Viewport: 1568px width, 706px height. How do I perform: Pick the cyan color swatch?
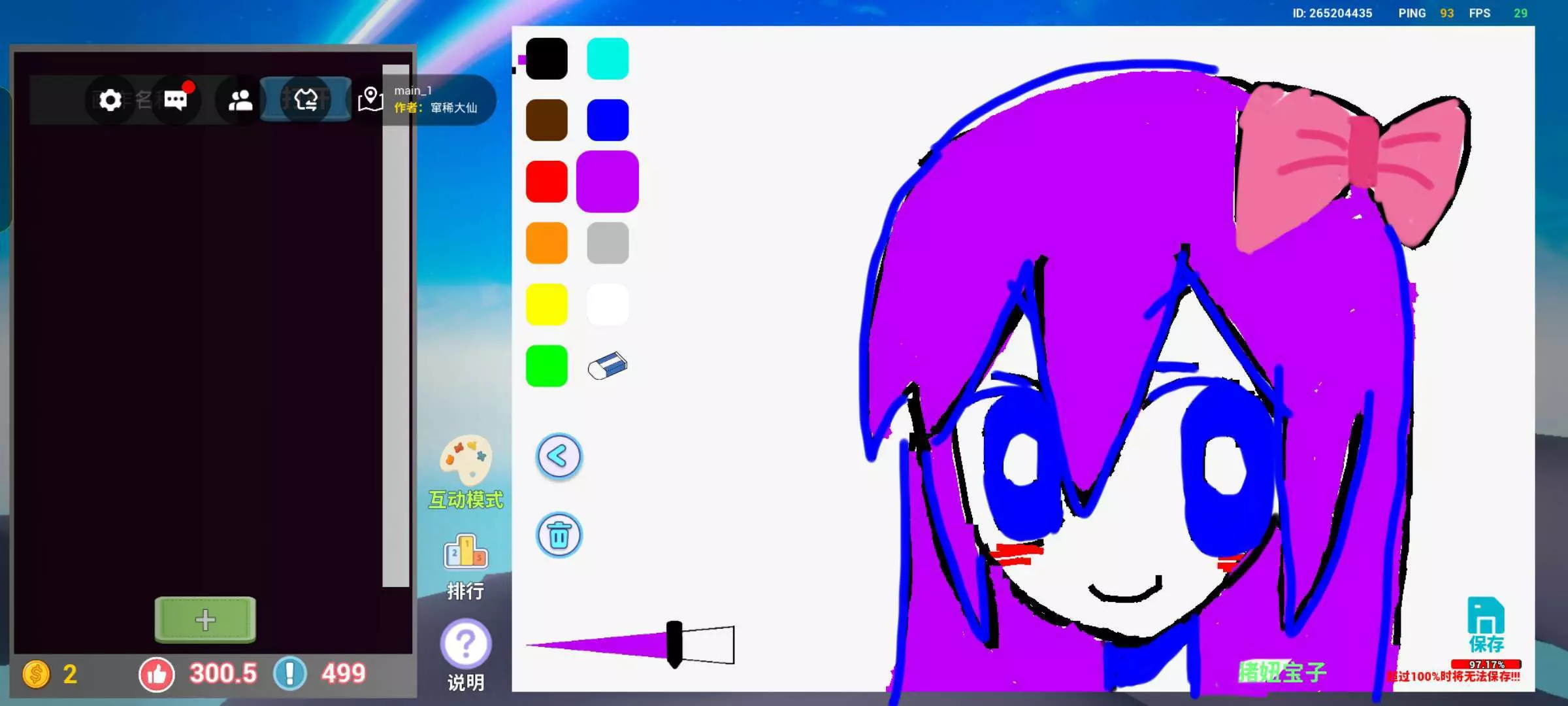click(x=608, y=59)
